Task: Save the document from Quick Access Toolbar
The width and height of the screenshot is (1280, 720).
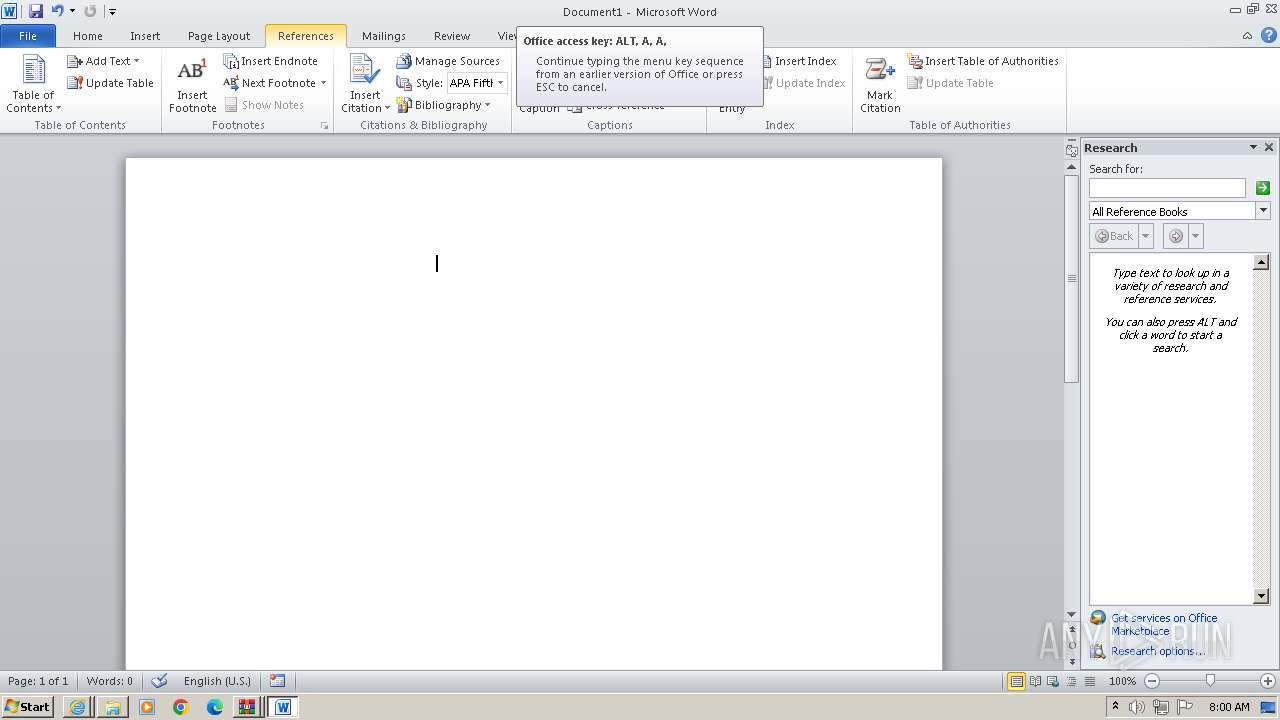Action: coord(36,11)
